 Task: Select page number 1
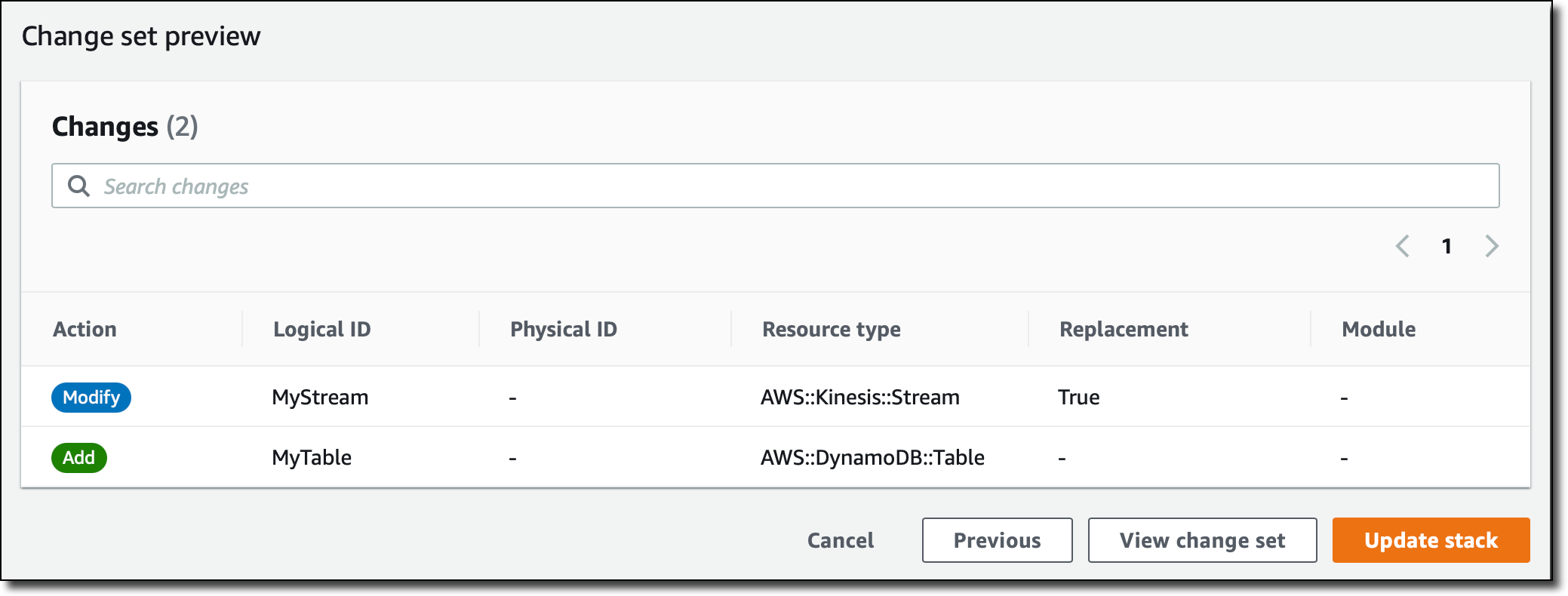point(1447,246)
